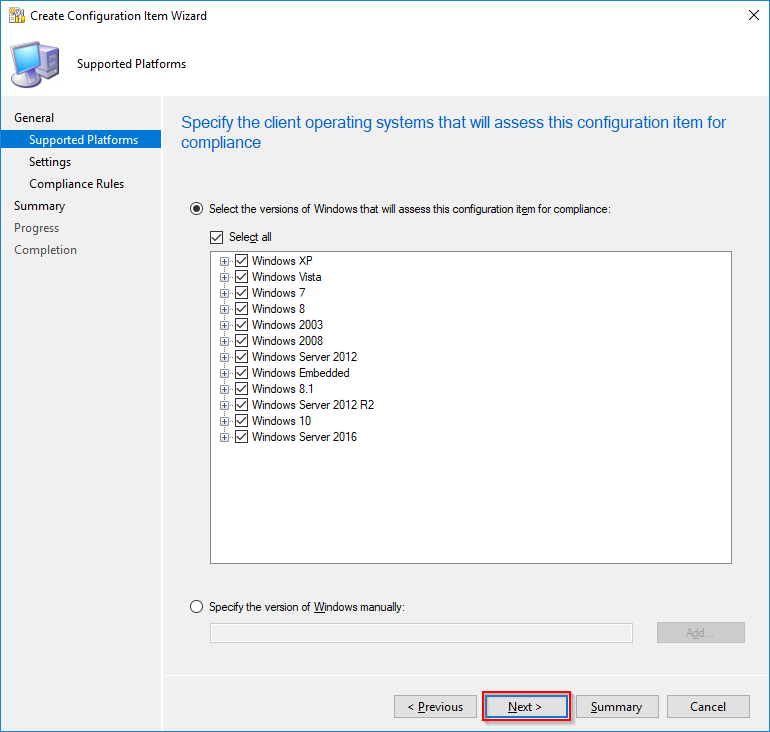Viewport: 770px width, 732px height.
Task: Click the Completion step in sidebar
Action: [45, 250]
